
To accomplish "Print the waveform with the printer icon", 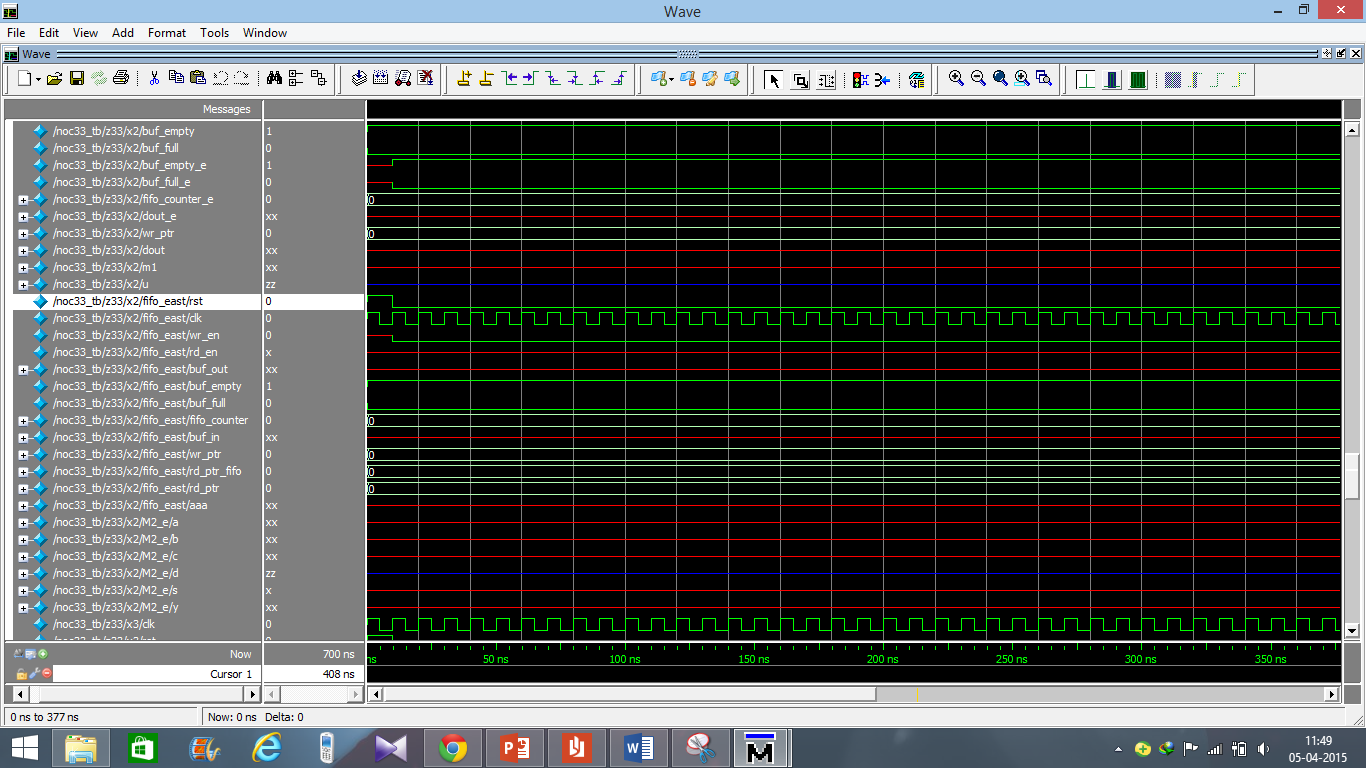I will (x=121, y=78).
